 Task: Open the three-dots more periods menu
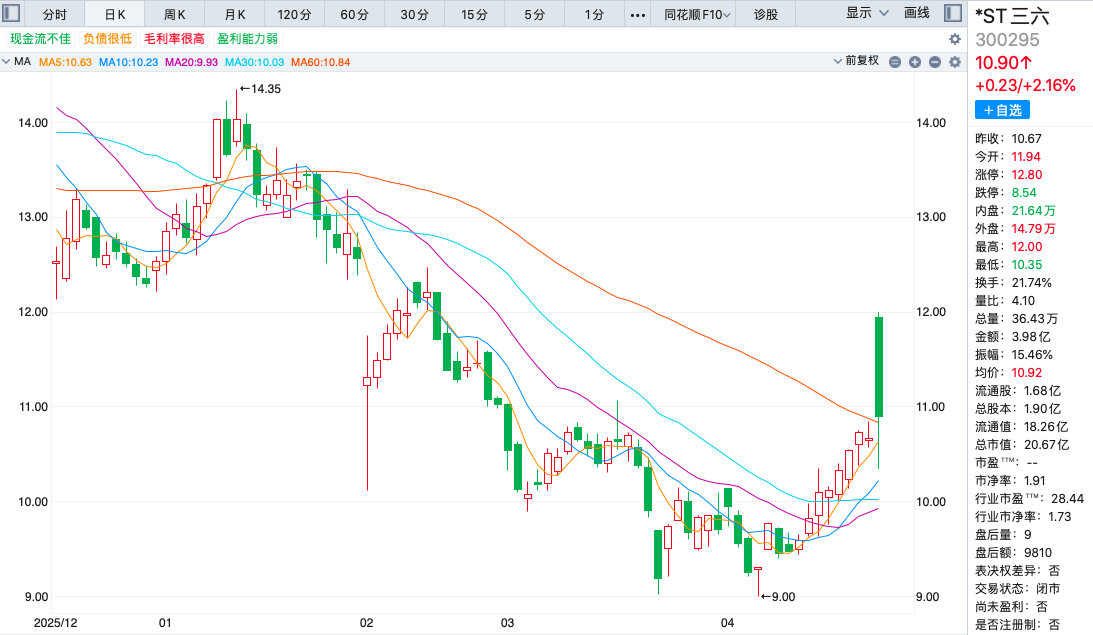click(x=638, y=14)
